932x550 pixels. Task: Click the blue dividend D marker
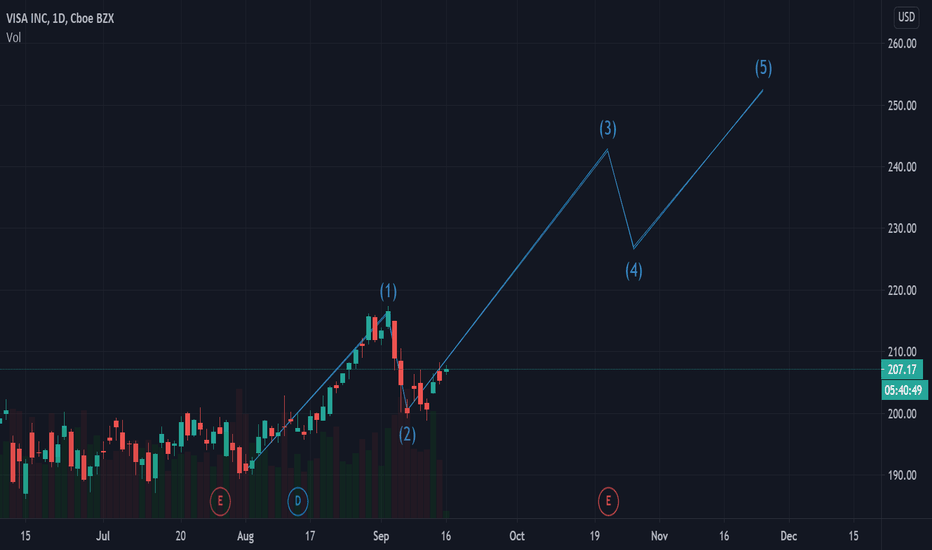(298, 501)
